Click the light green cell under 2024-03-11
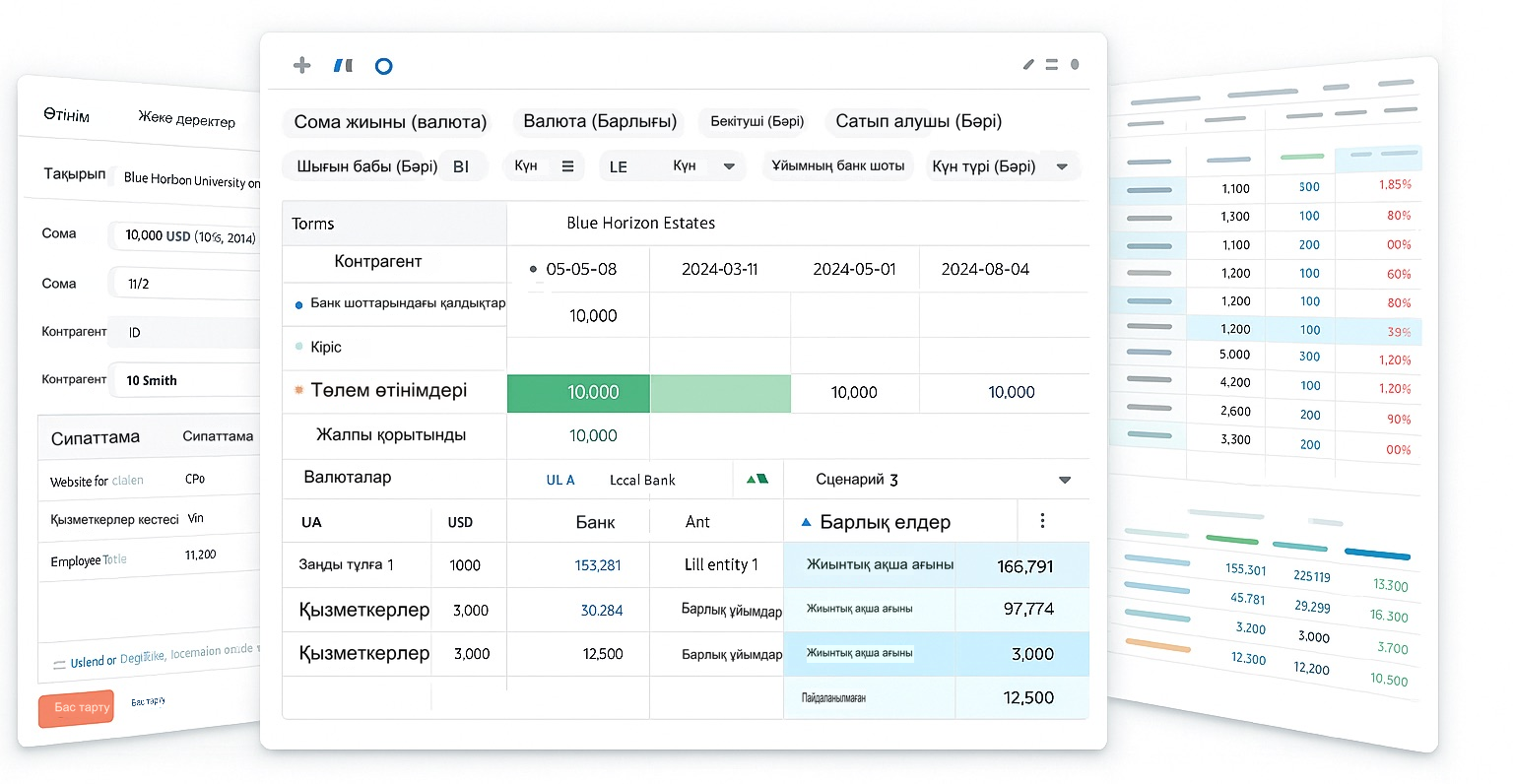The height and width of the screenshot is (784, 1513). [720, 393]
